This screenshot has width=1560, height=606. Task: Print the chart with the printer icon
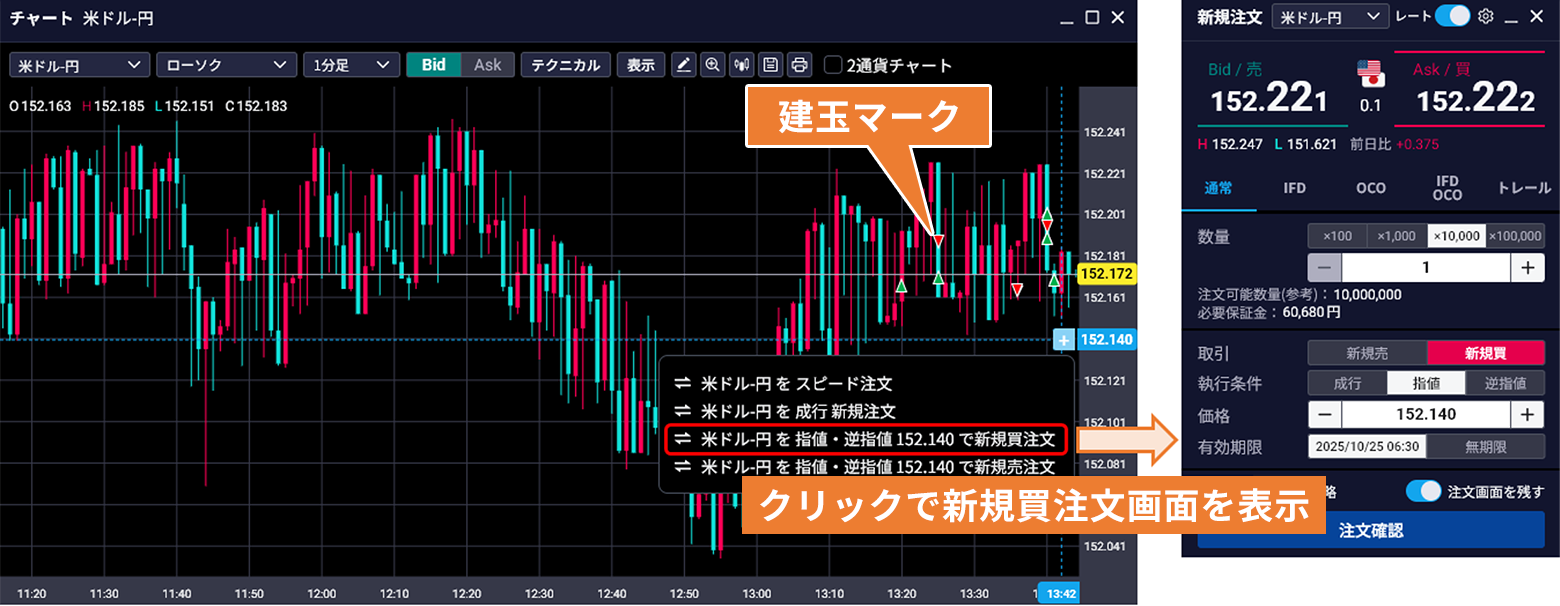(x=799, y=65)
